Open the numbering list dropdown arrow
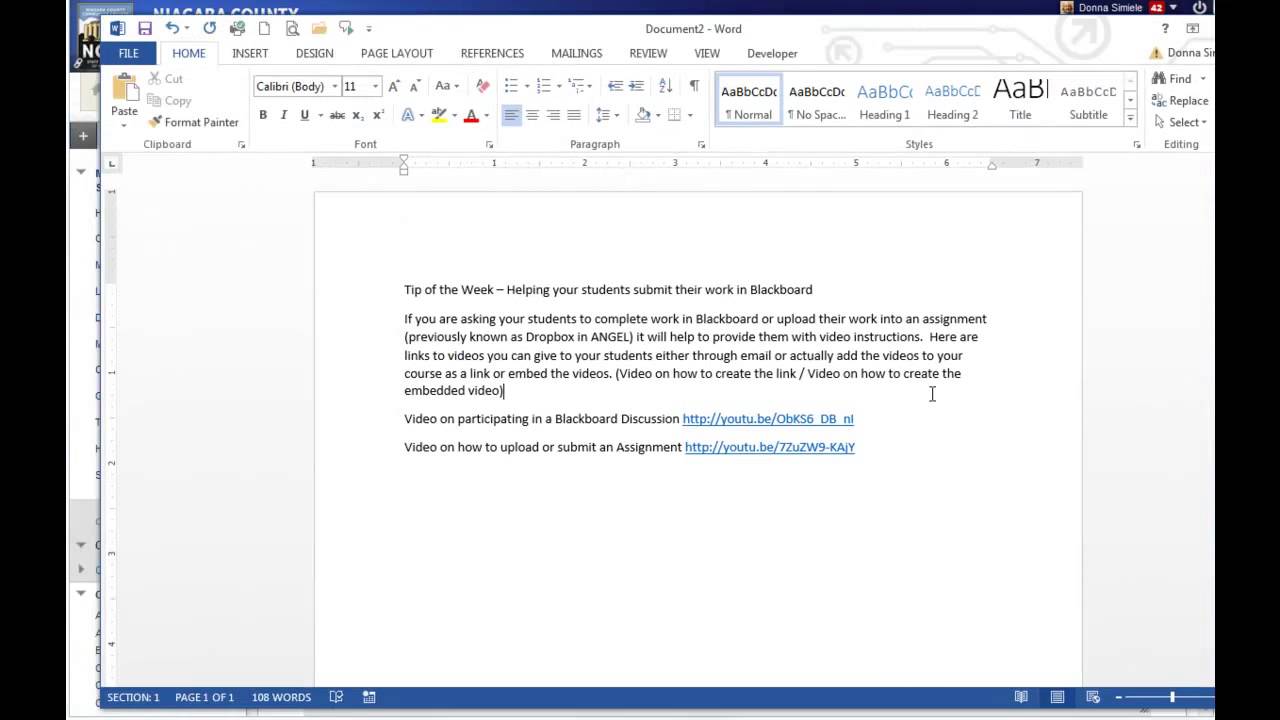 [558, 86]
